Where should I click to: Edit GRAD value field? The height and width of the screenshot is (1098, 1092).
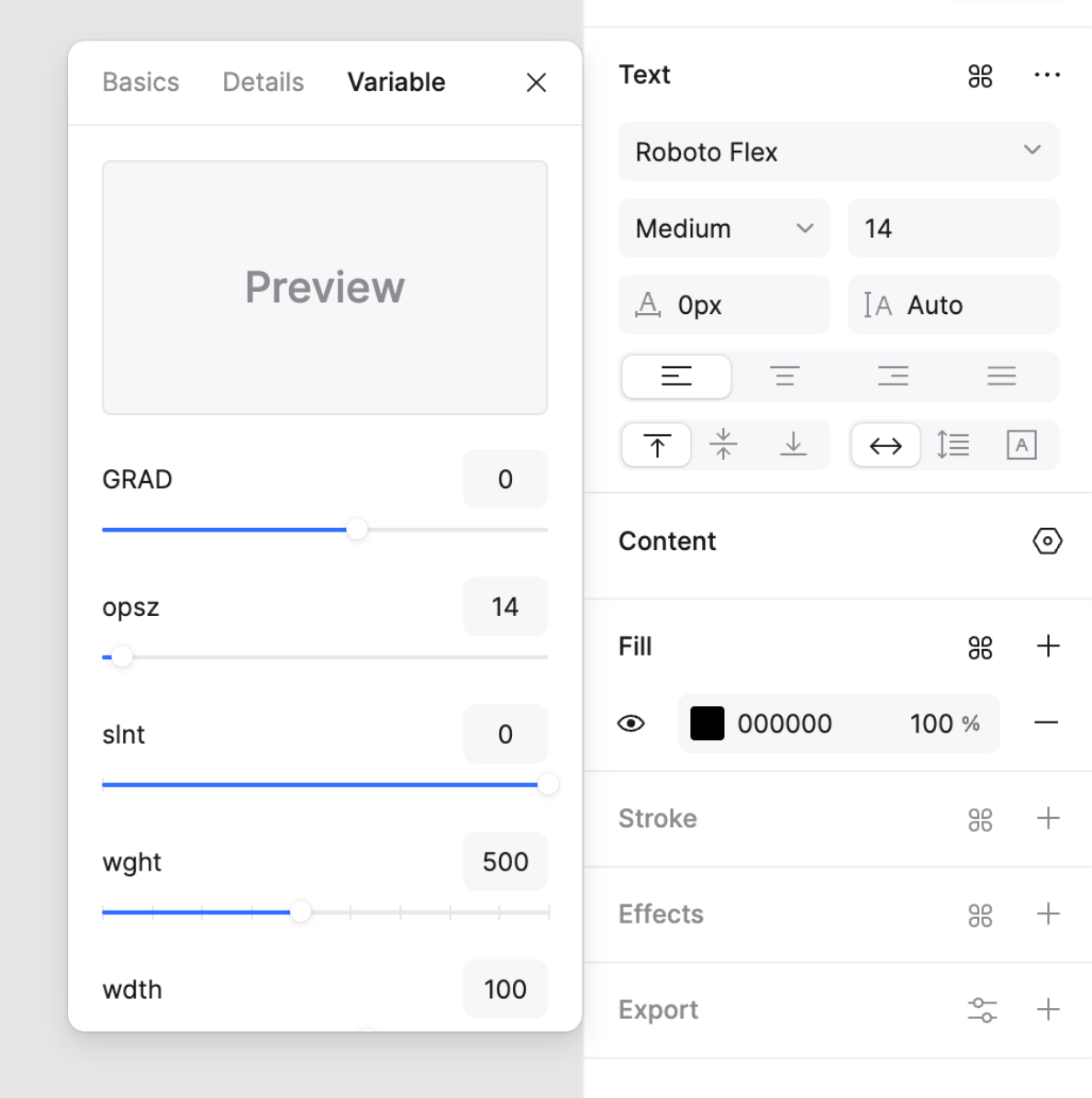click(506, 479)
